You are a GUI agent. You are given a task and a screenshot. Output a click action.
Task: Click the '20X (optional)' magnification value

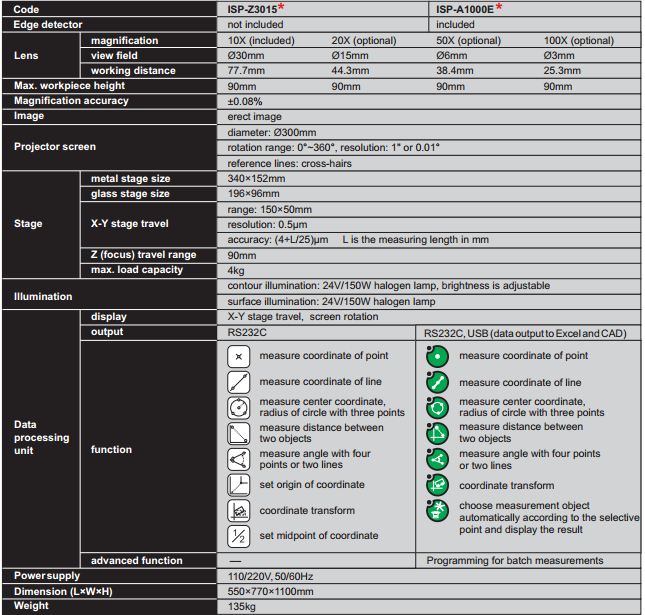pyautogui.click(x=364, y=41)
